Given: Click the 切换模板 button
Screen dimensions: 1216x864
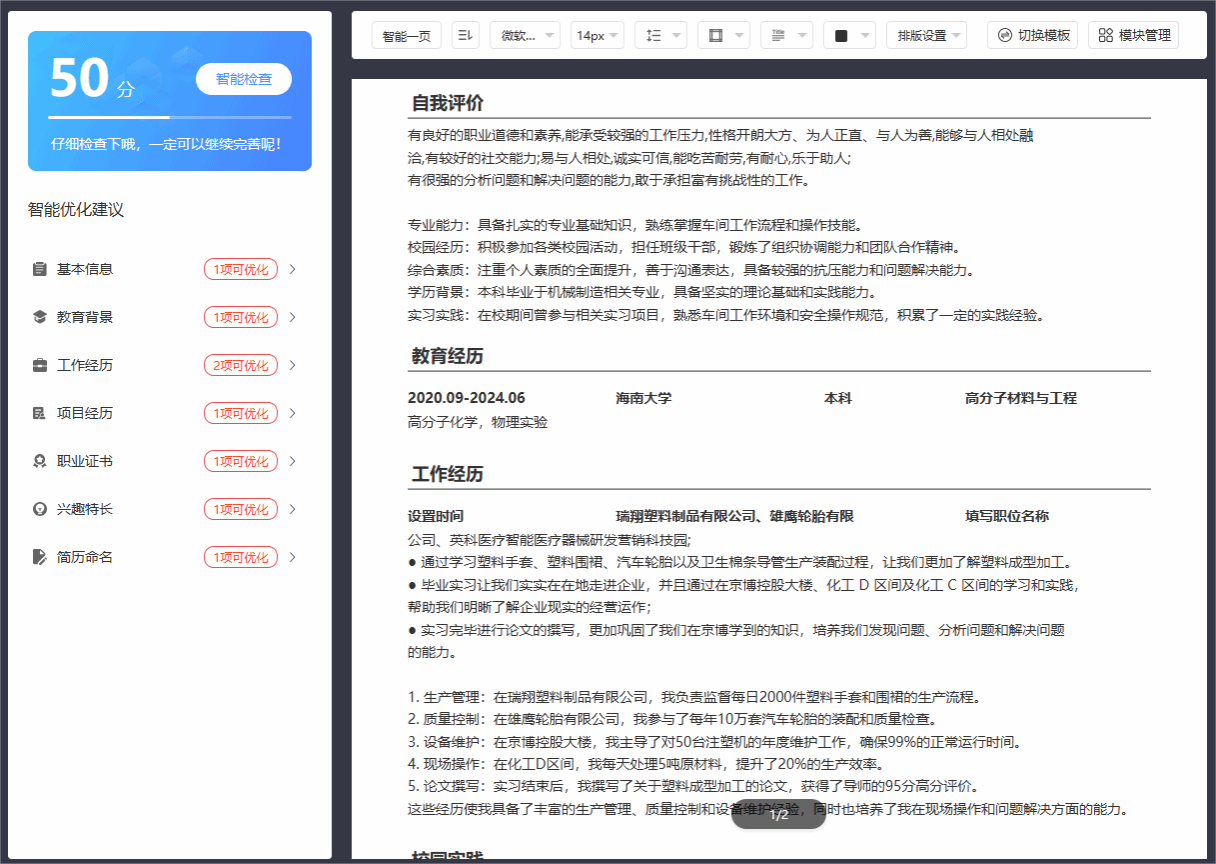Looking at the screenshot, I should pos(1033,35).
